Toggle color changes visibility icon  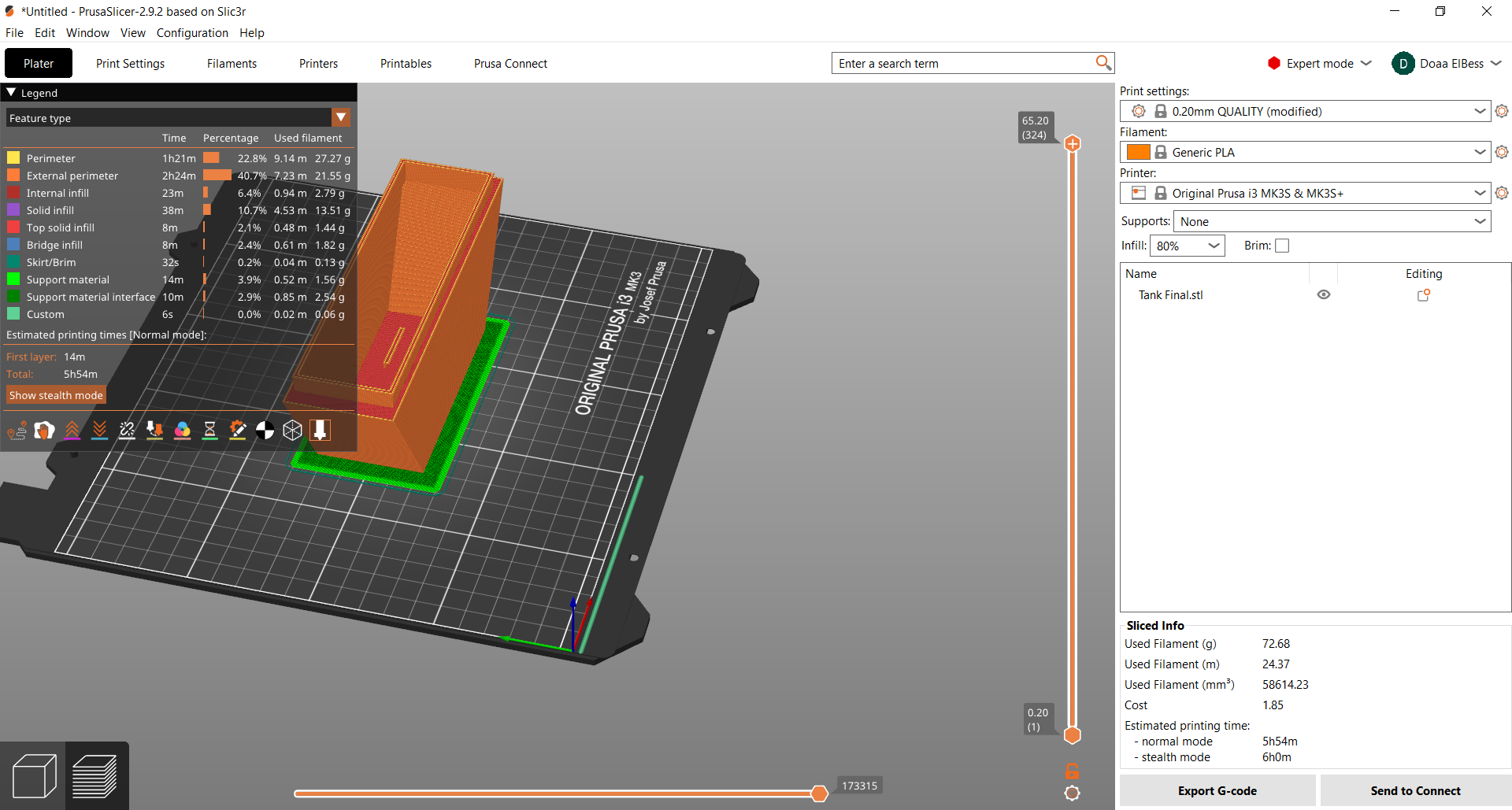[x=183, y=430]
